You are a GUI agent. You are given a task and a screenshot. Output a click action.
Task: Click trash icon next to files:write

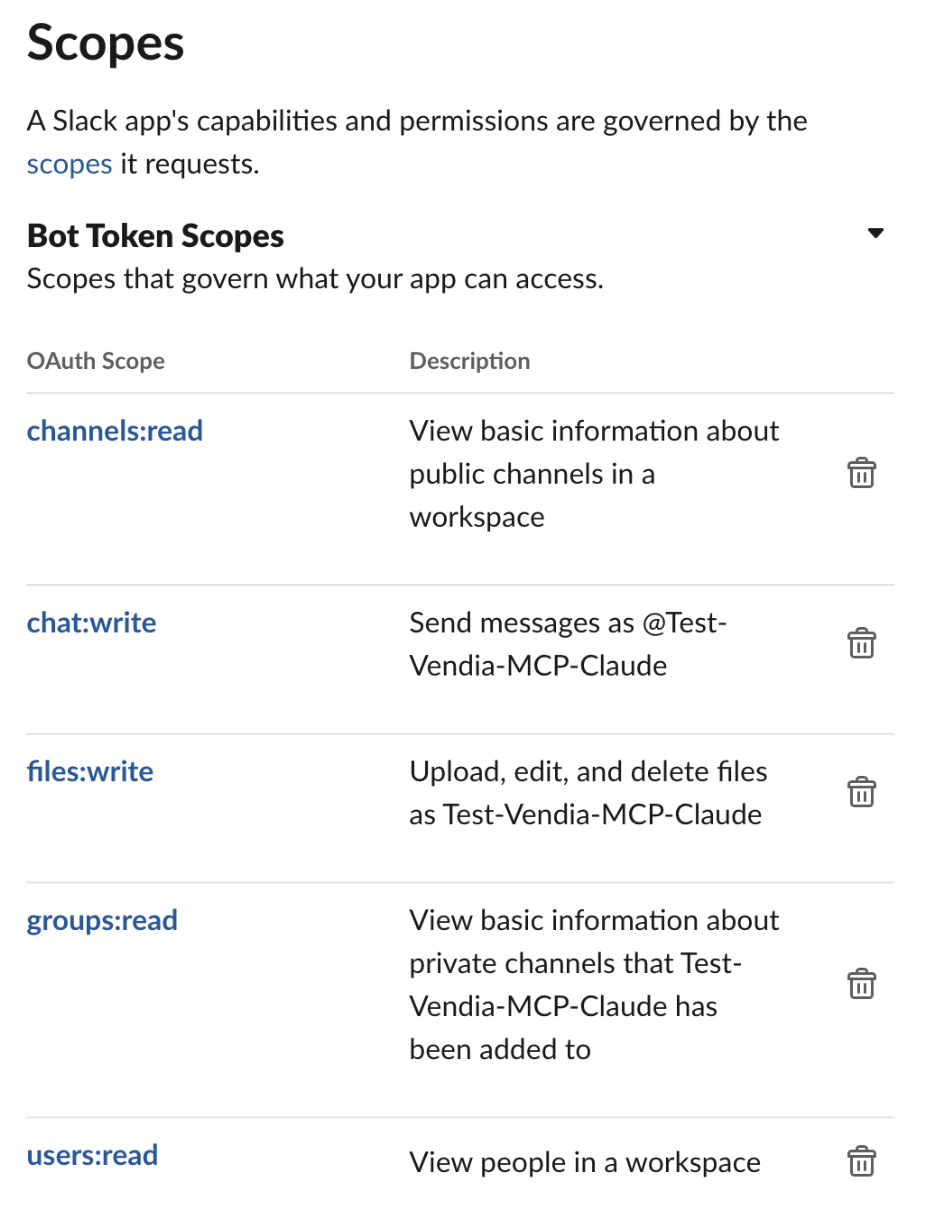click(x=861, y=792)
